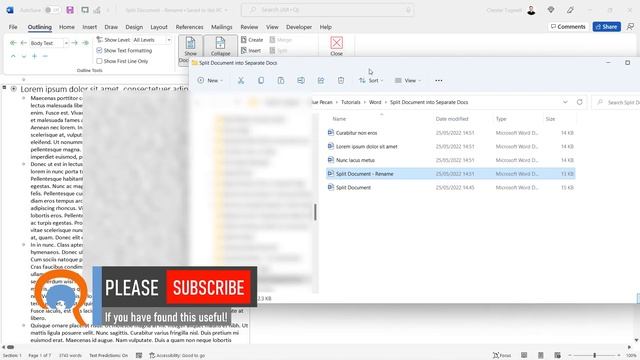Open the Home ribbon tab

(x=67, y=27)
